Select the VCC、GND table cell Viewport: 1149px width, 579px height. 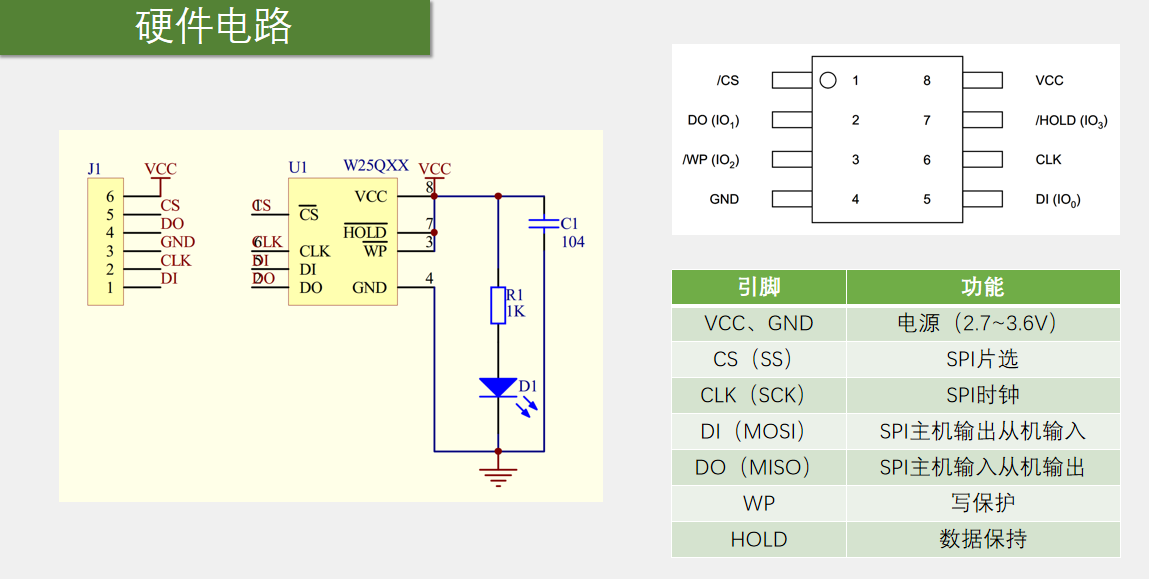[759, 323]
